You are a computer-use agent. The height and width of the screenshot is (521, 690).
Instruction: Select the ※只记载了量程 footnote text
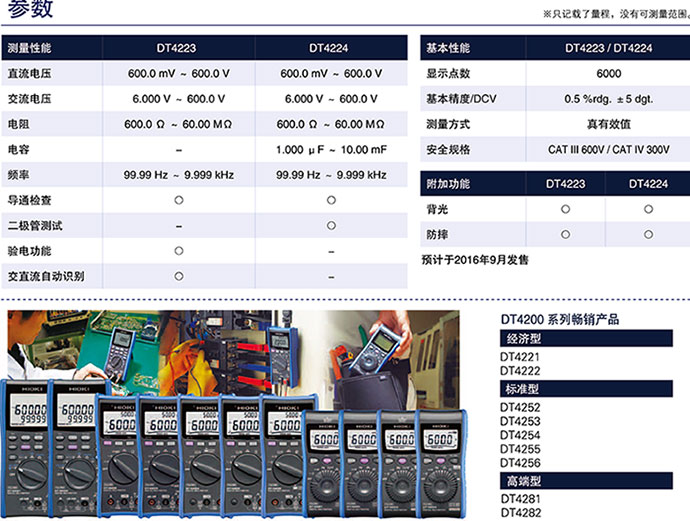[616, 14]
